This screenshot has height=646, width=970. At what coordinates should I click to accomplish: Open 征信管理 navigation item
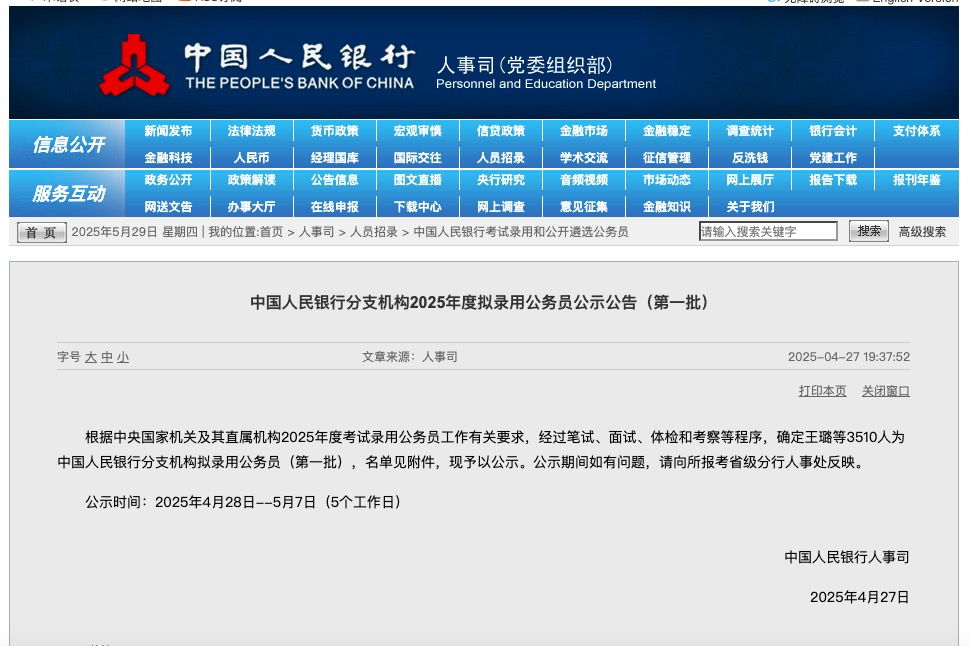(667, 158)
